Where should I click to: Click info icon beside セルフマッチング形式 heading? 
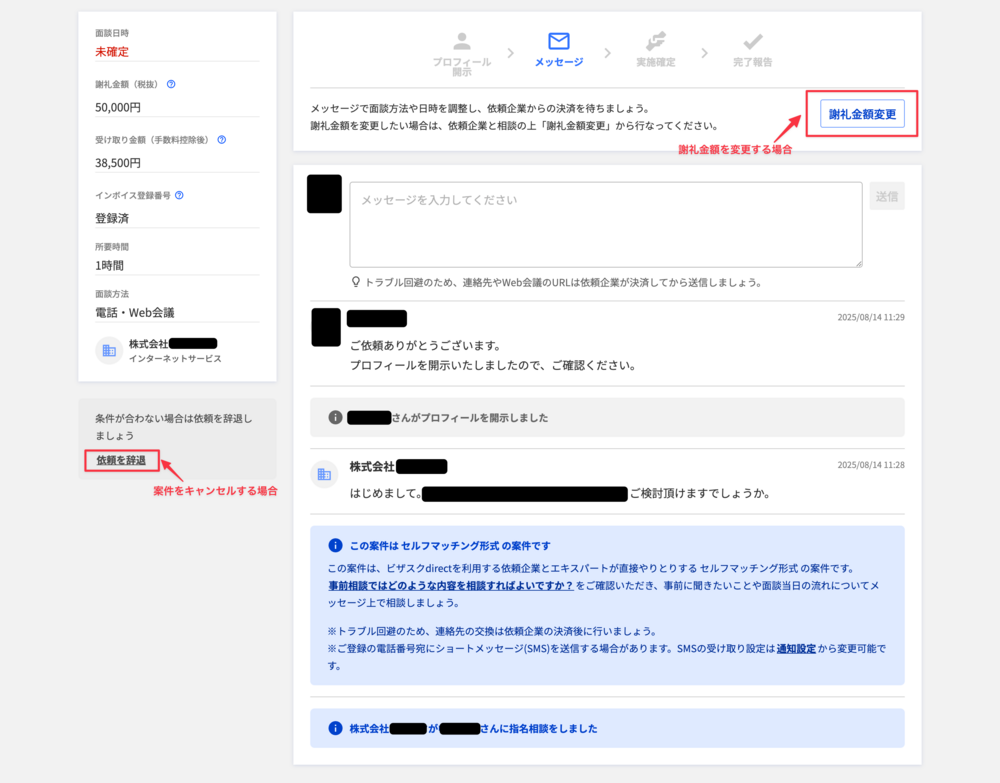tap(335, 545)
